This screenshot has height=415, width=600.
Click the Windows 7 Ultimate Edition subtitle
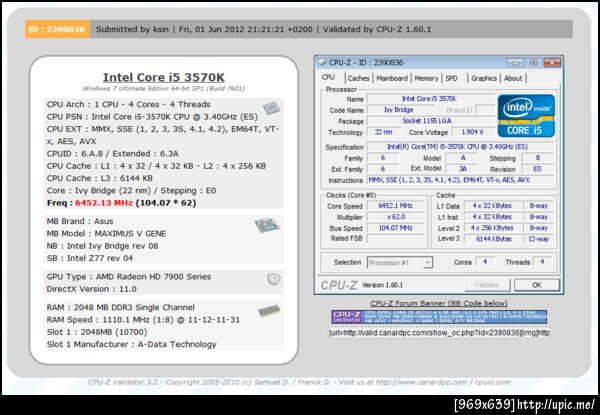pyautogui.click(x=164, y=89)
